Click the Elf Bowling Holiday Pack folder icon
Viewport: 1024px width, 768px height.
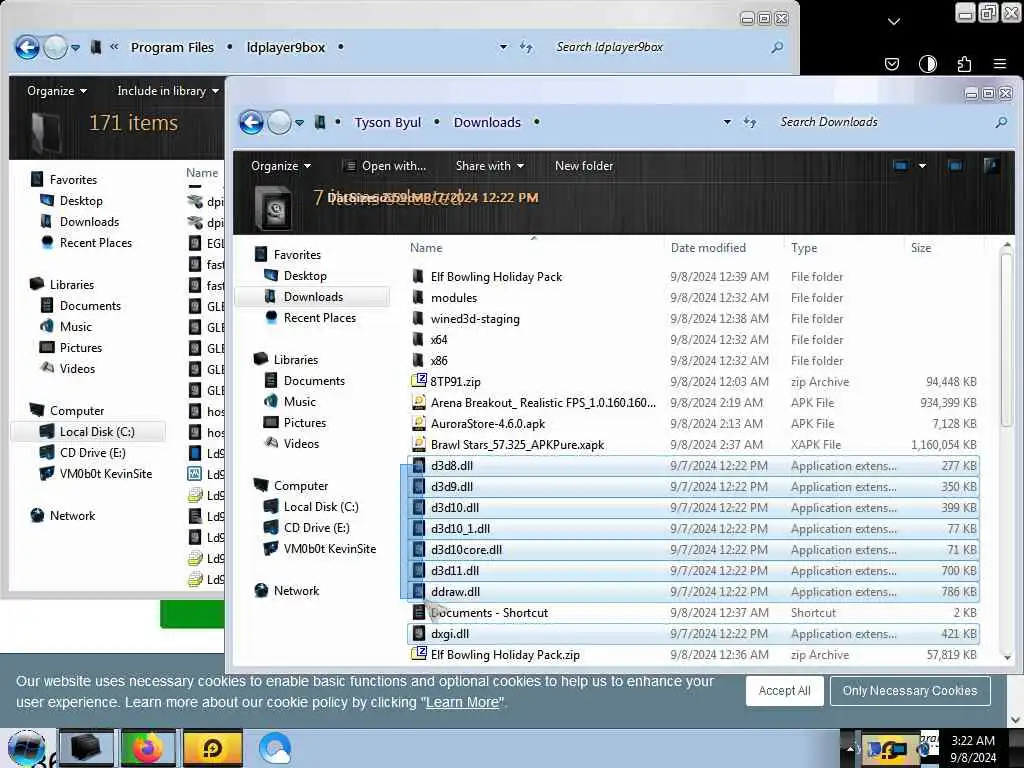tap(419, 276)
